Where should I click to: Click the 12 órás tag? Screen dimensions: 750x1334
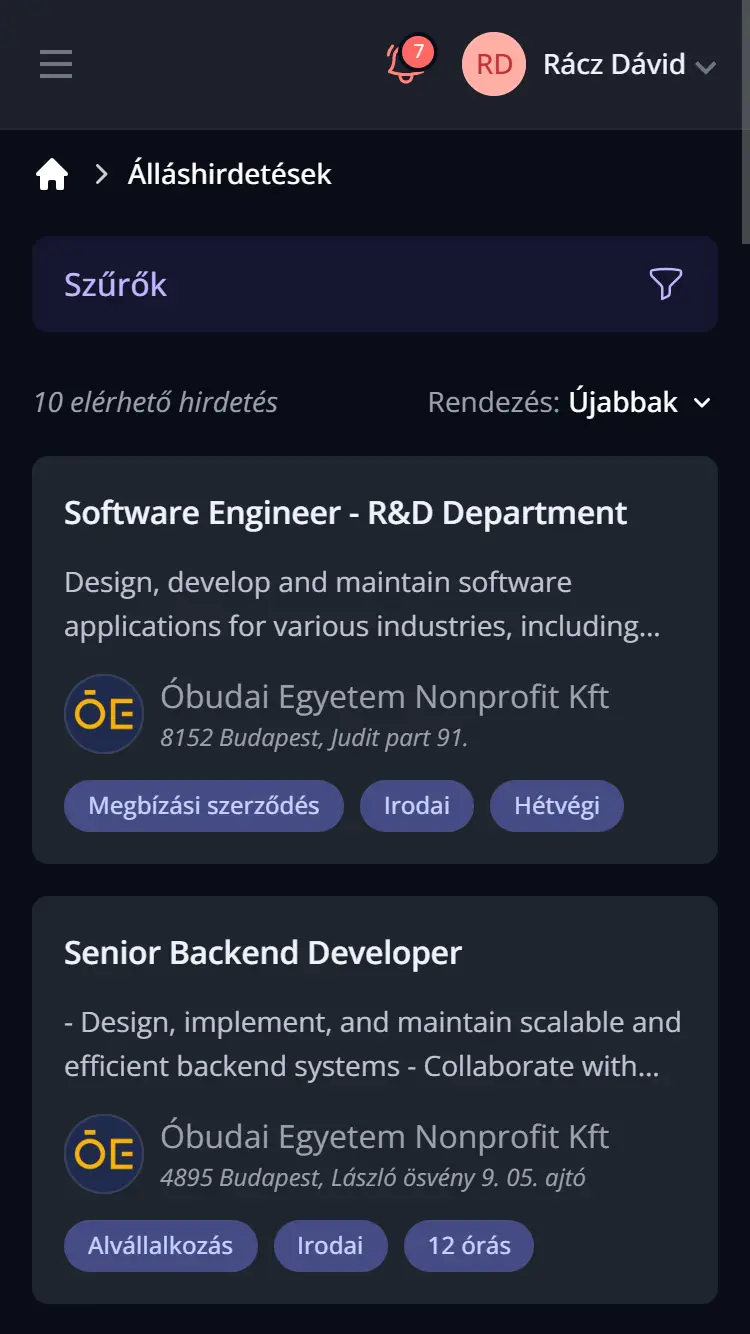468,1246
